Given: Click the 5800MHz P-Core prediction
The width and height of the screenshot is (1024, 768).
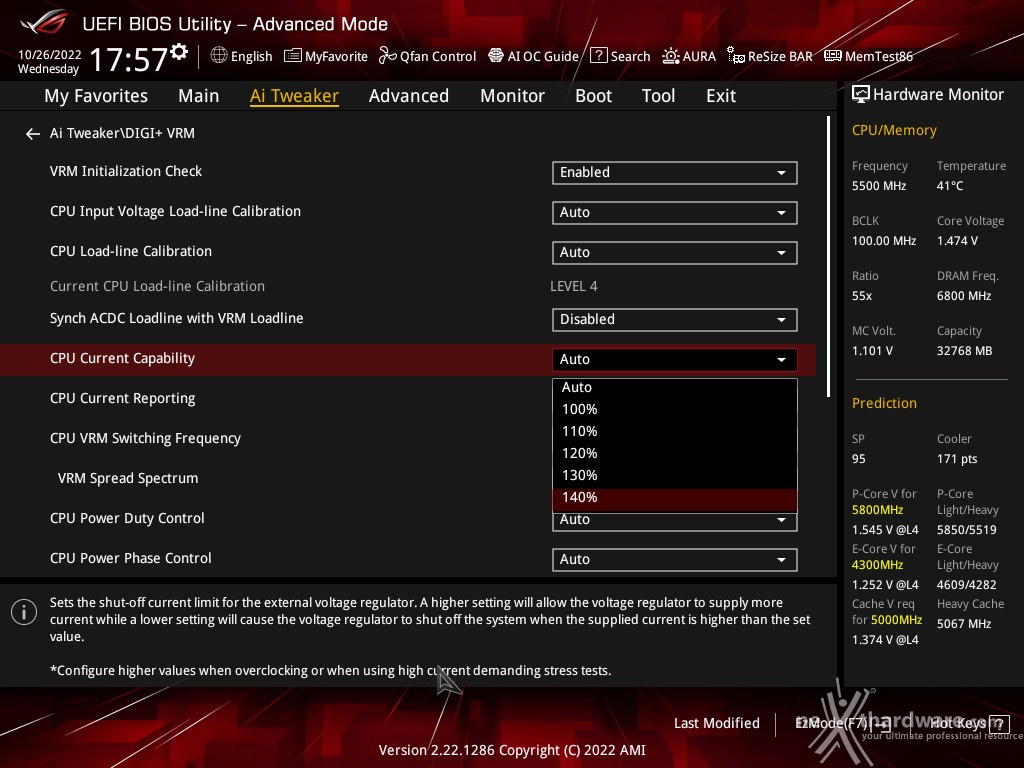Looking at the screenshot, I should [x=877, y=510].
